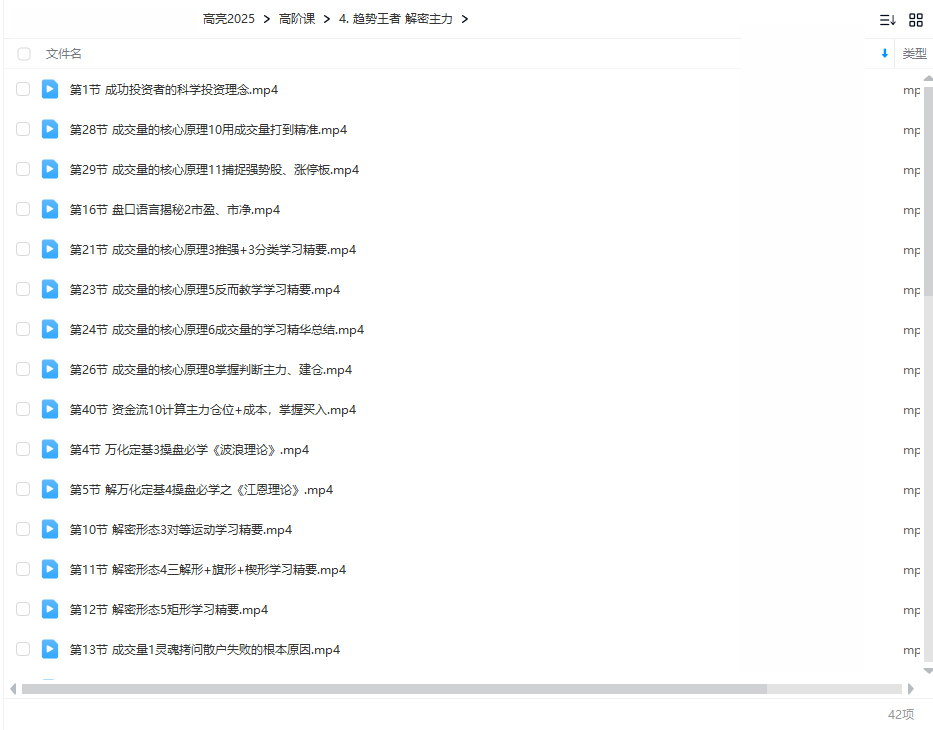Click video icon of 第12节 解密形态5矩形 file

pyautogui.click(x=50, y=609)
